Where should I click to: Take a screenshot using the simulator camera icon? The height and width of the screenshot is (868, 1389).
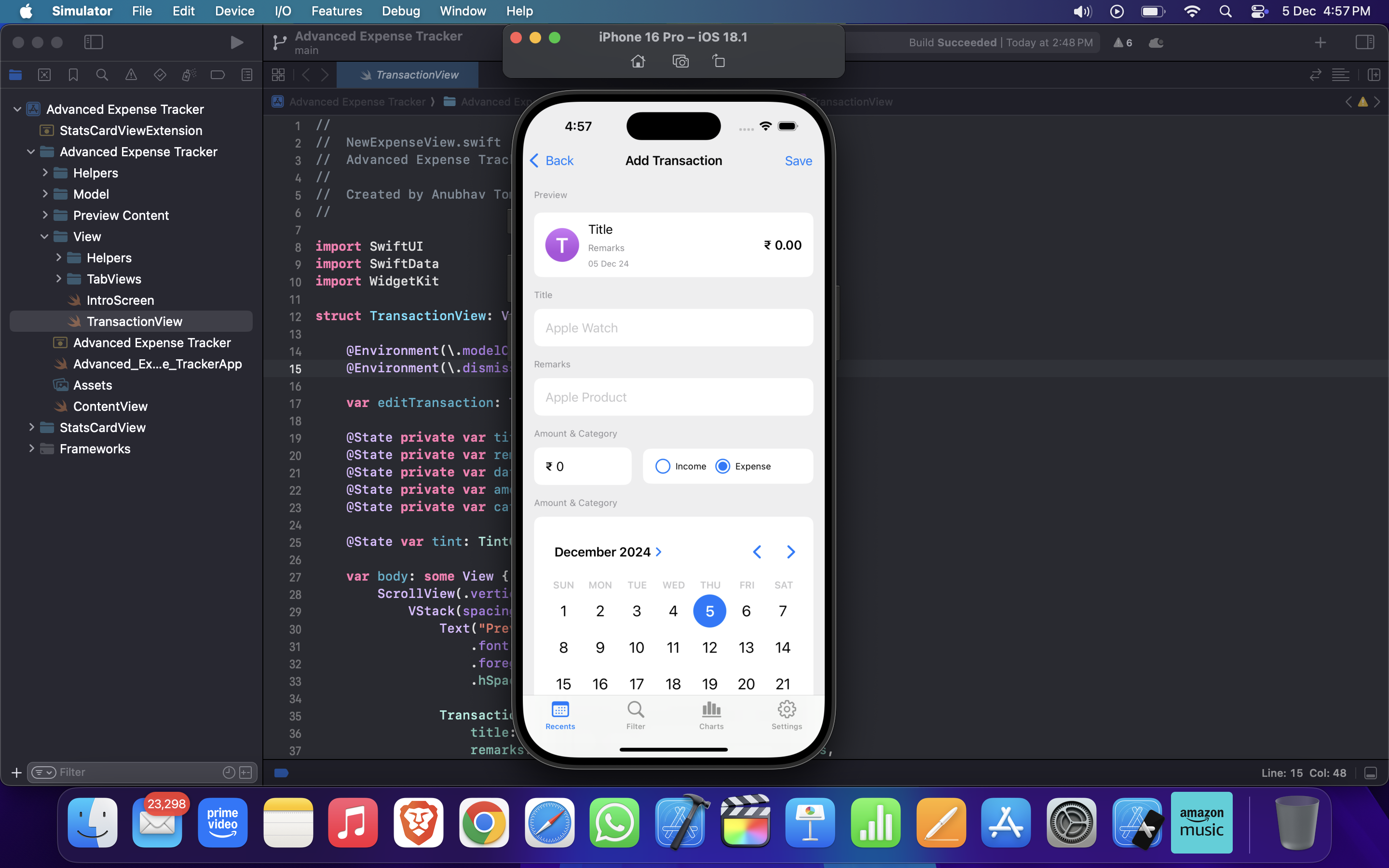pos(680,61)
